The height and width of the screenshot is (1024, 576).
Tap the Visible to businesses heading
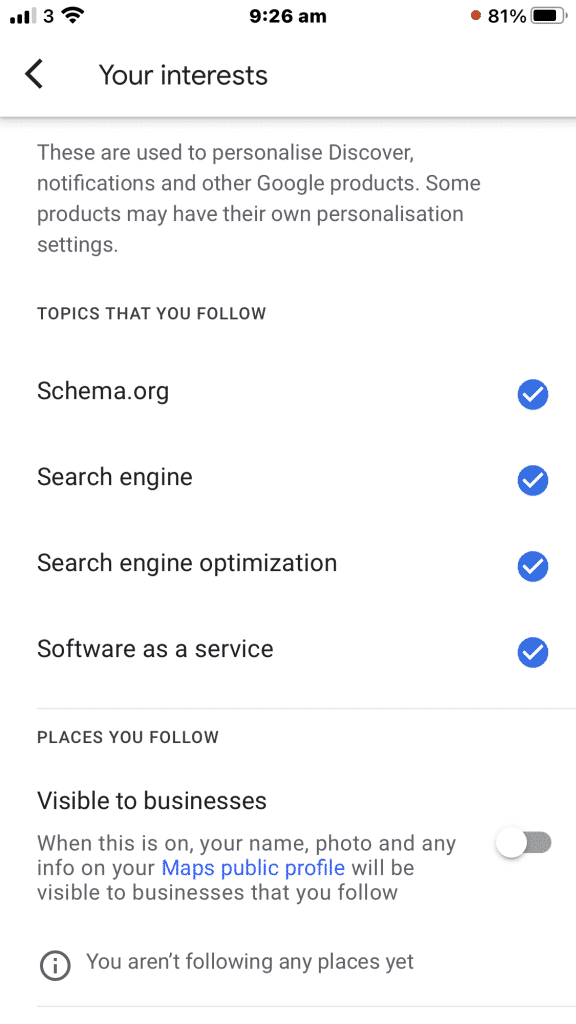point(152,801)
